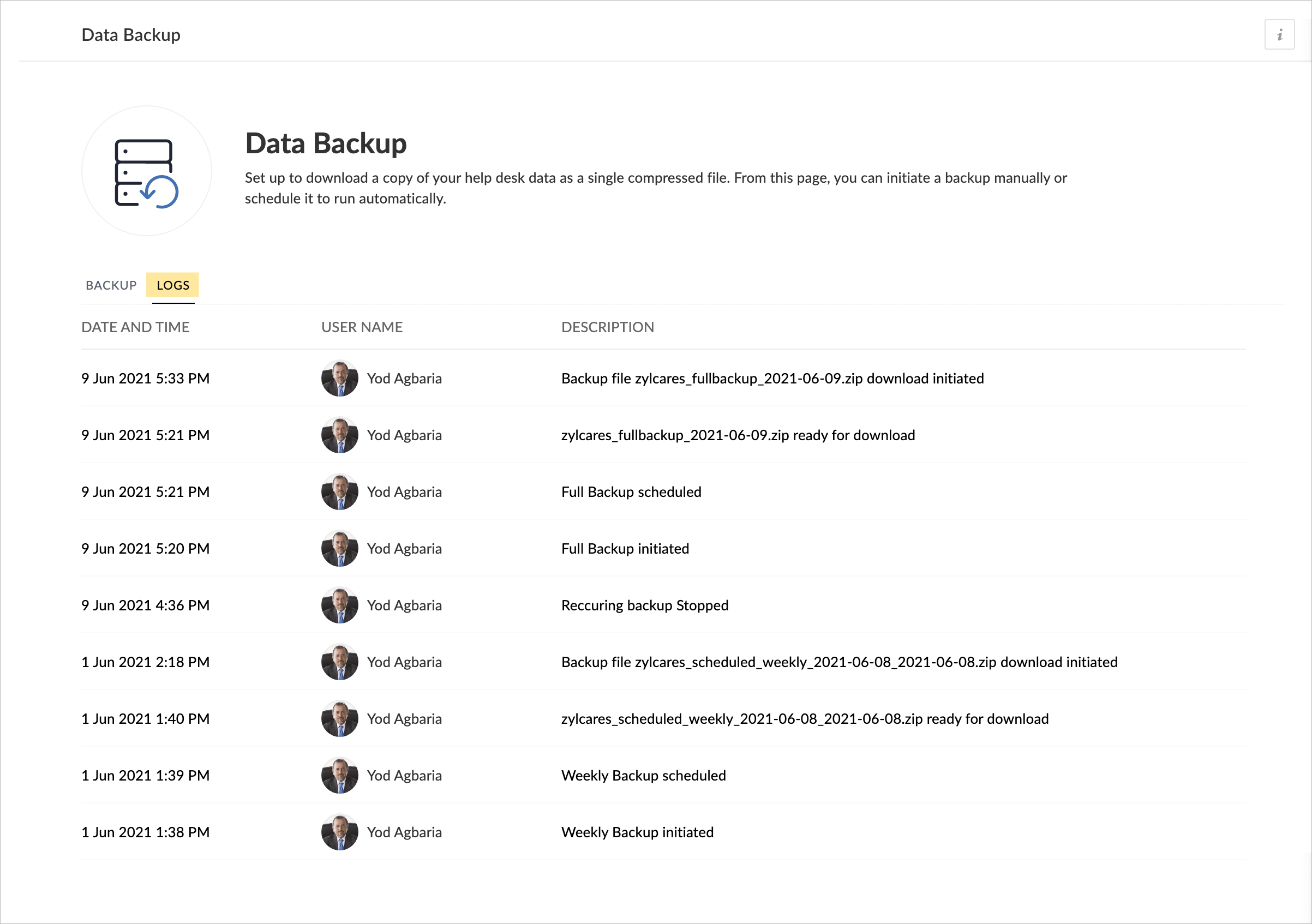
Task: Select the LOGS tab
Action: click(x=172, y=285)
